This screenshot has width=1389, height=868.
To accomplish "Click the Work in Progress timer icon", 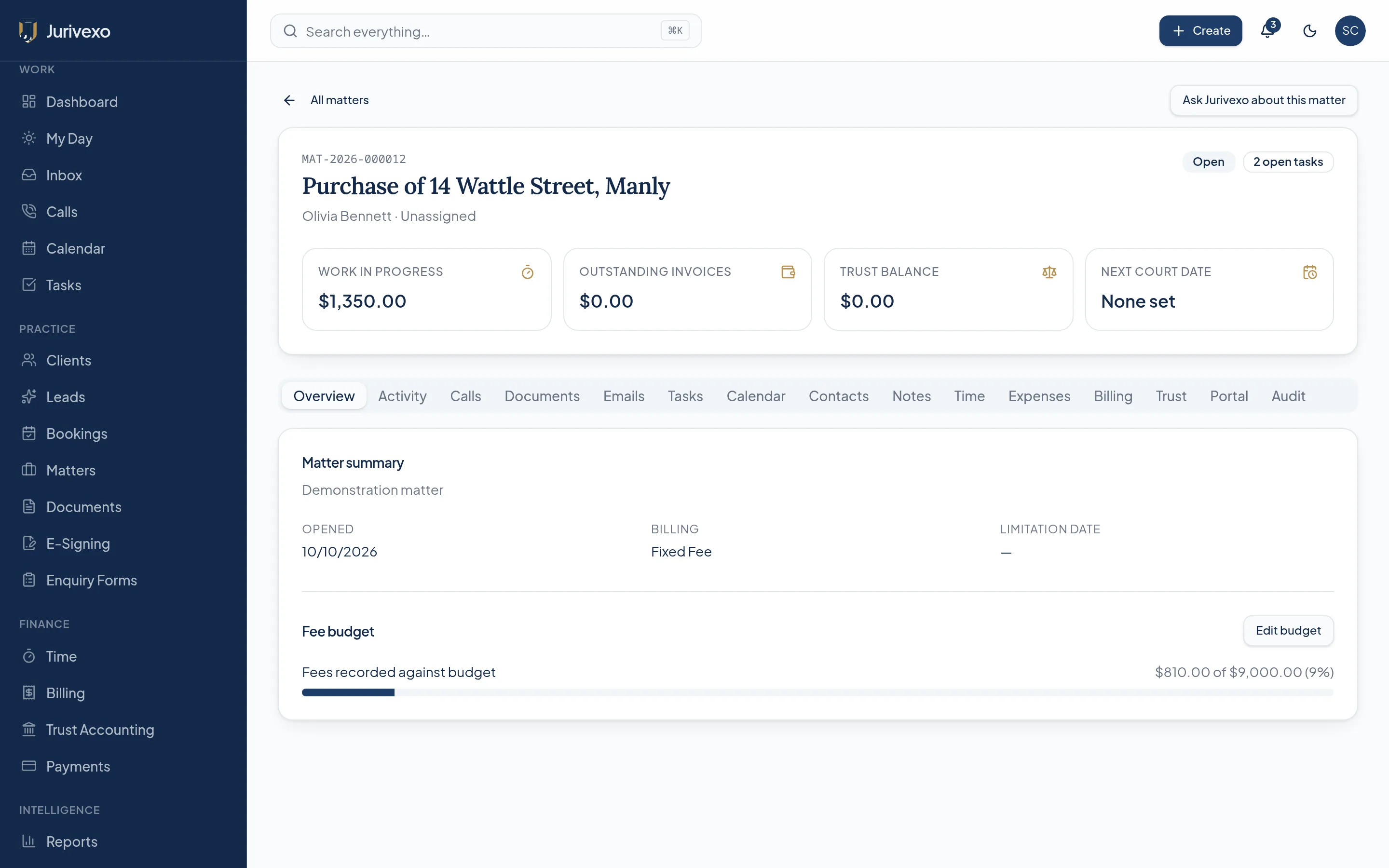I will pos(528,272).
